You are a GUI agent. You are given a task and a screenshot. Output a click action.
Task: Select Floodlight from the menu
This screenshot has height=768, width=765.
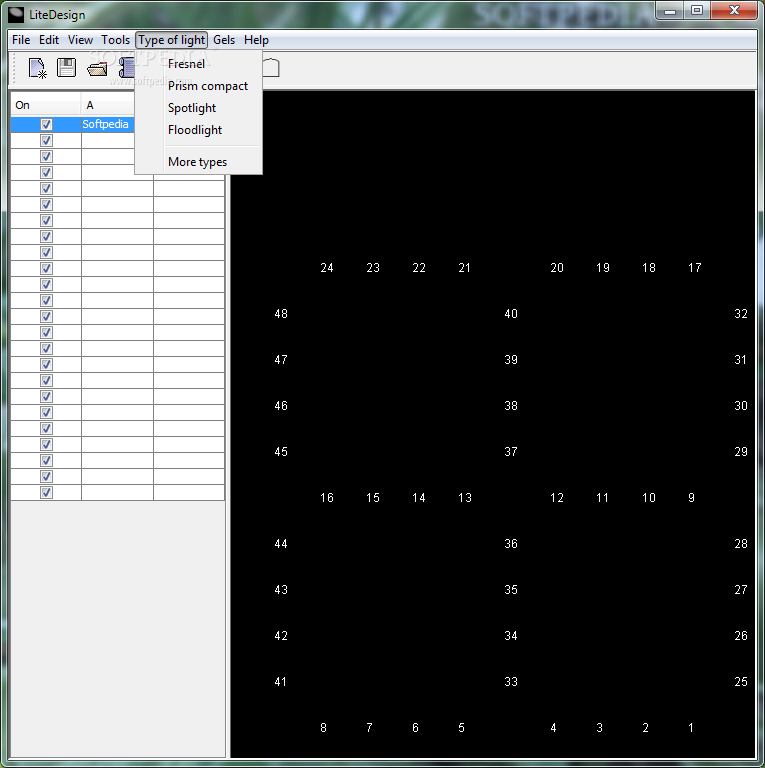(x=194, y=130)
